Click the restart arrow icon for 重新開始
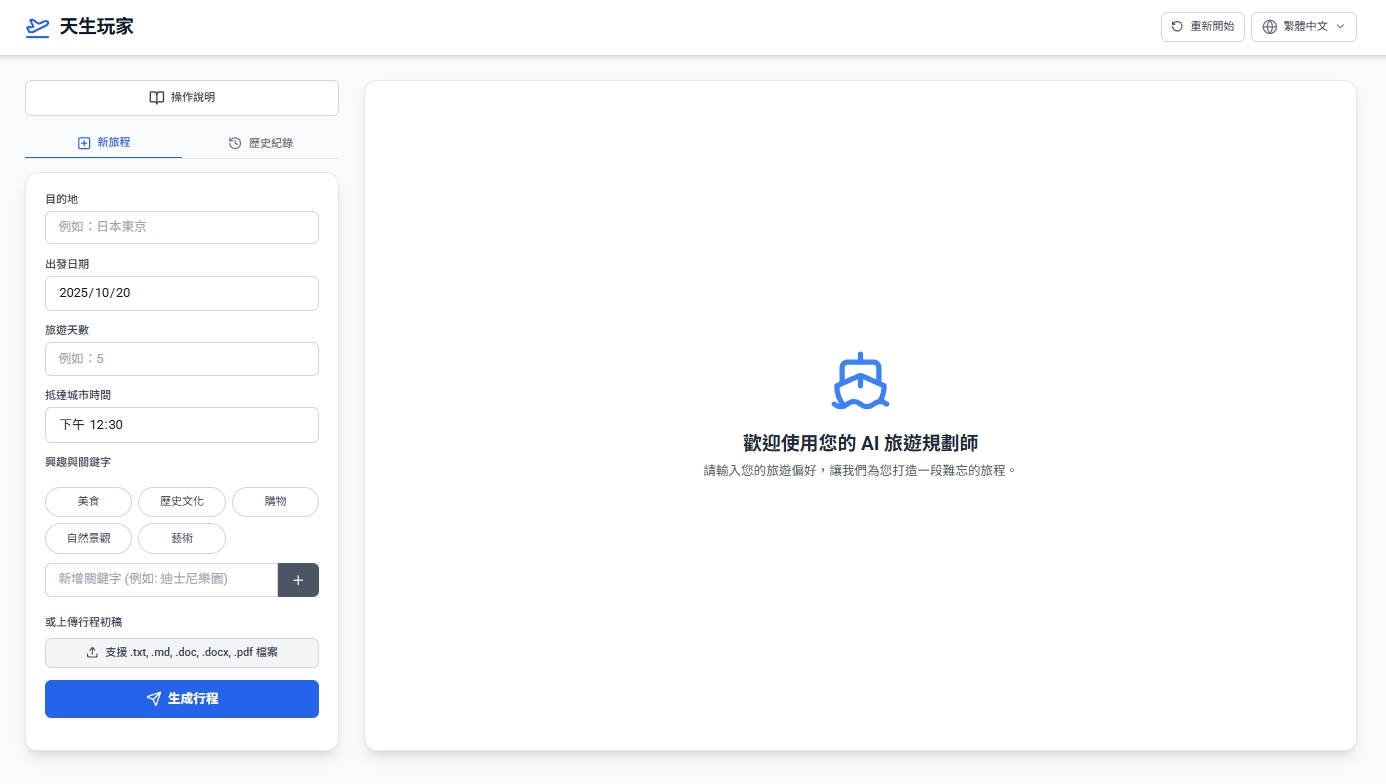This screenshot has width=1386, height=784. point(1177,27)
